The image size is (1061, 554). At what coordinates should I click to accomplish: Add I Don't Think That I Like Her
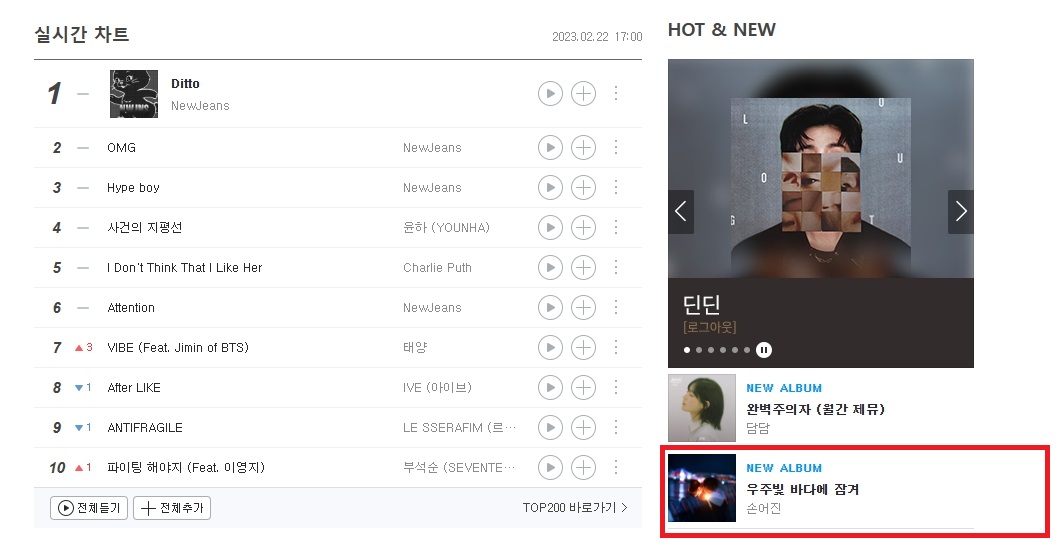point(583,268)
